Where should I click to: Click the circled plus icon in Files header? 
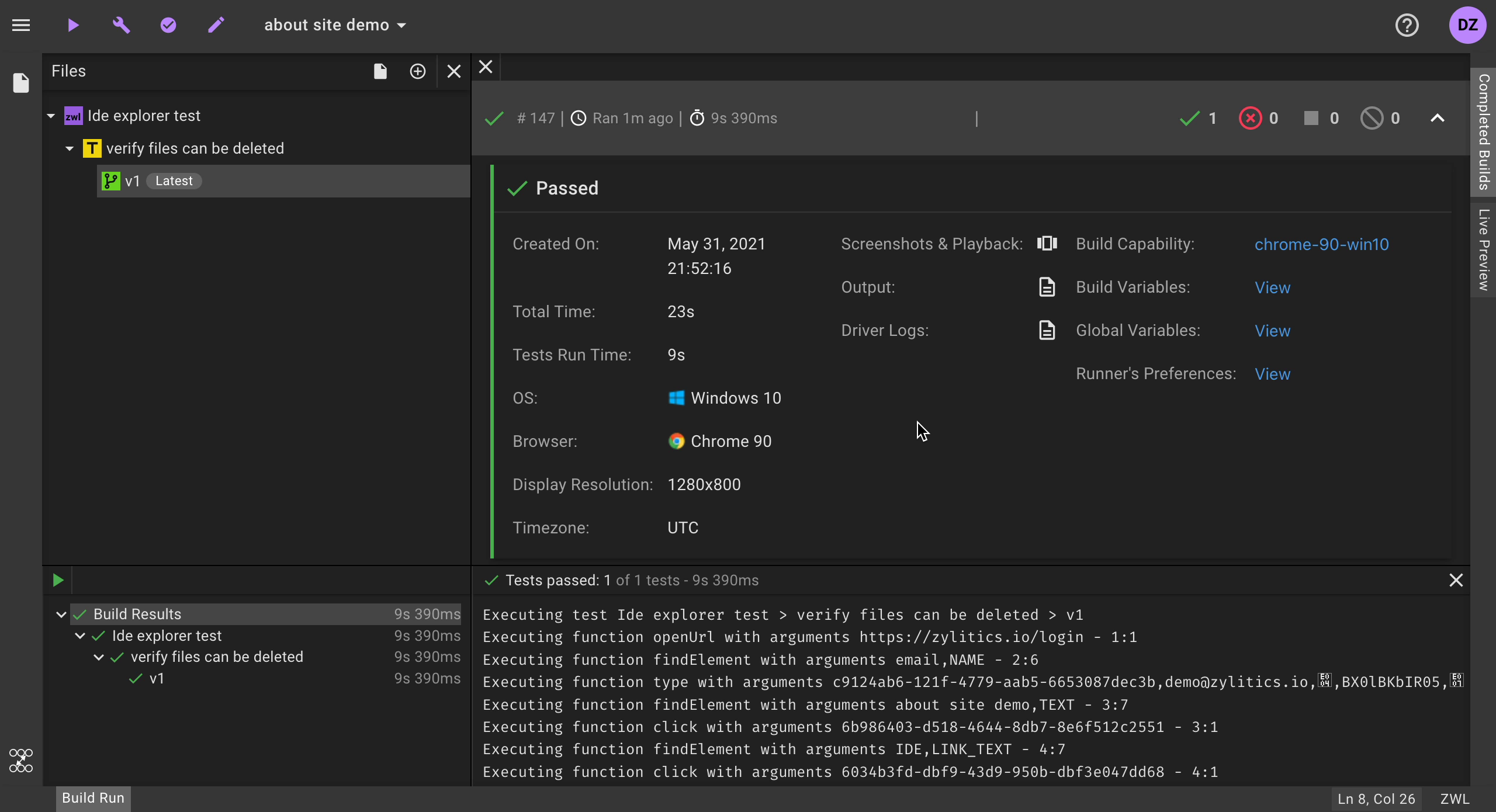pyautogui.click(x=417, y=71)
